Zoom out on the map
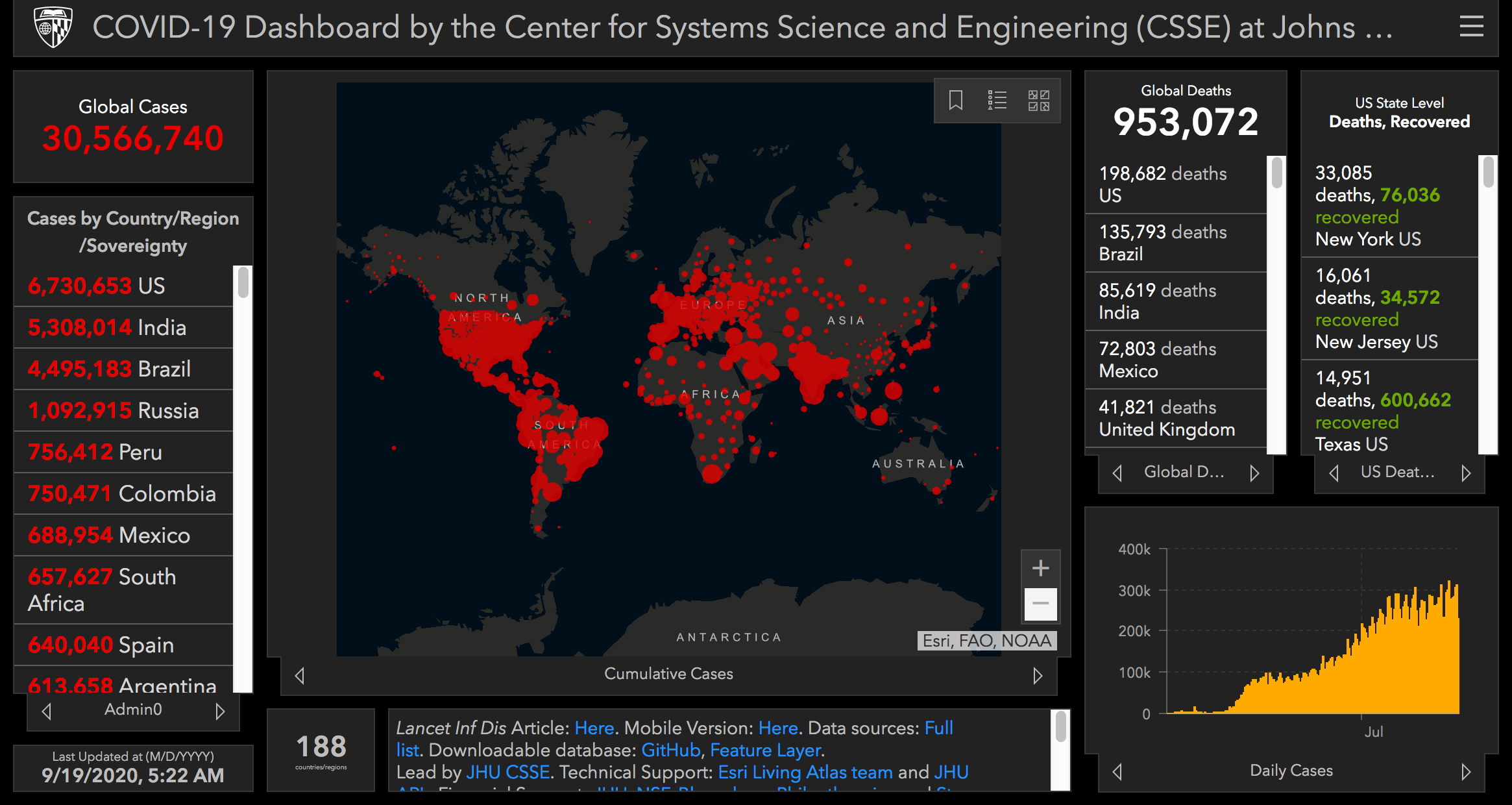The width and height of the screenshot is (1512, 805). [1040, 604]
